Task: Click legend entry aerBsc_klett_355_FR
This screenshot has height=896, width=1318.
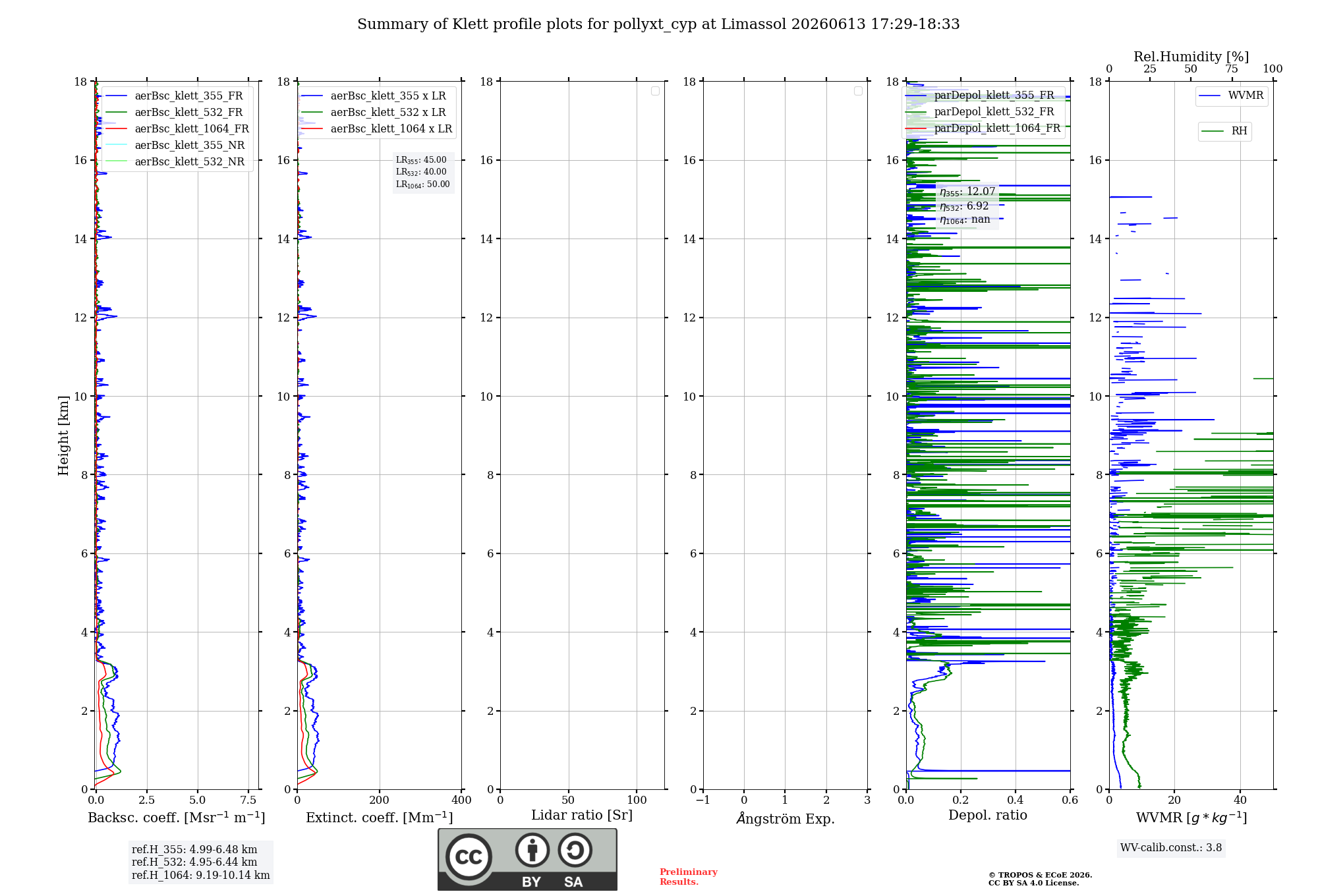Action: pos(177,96)
